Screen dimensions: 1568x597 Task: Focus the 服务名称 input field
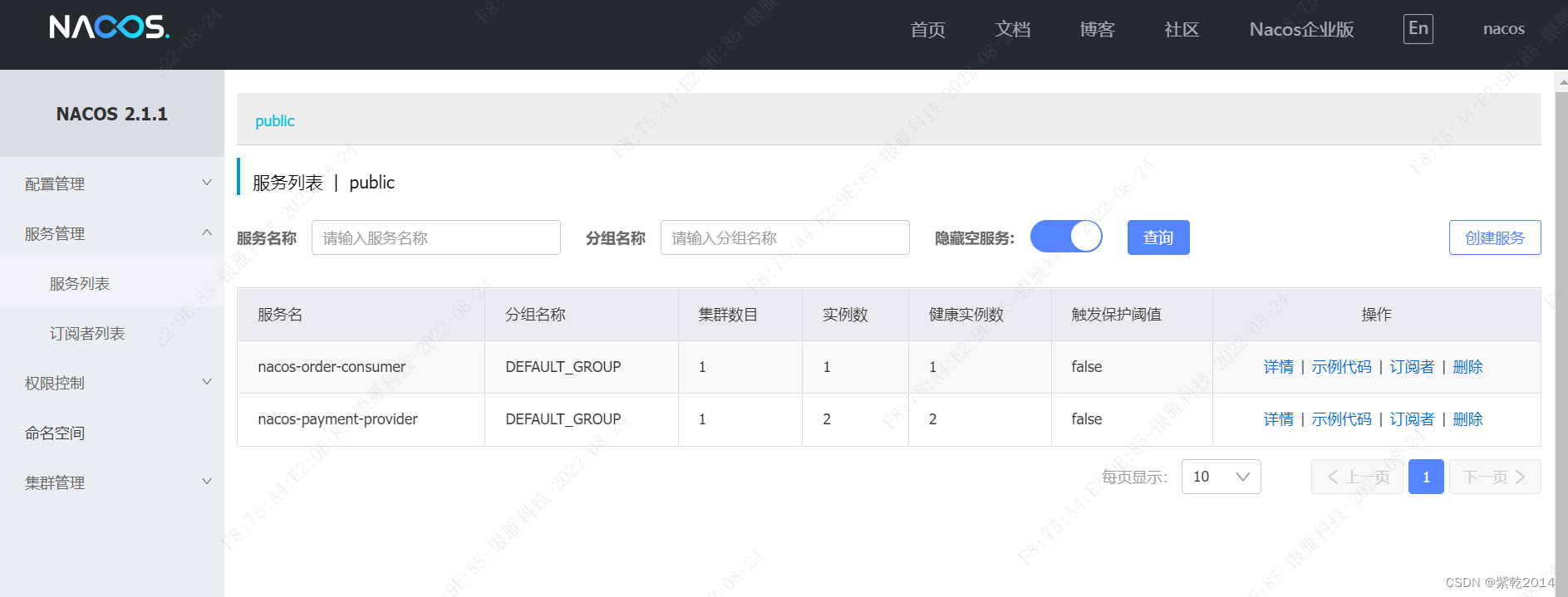(x=436, y=237)
